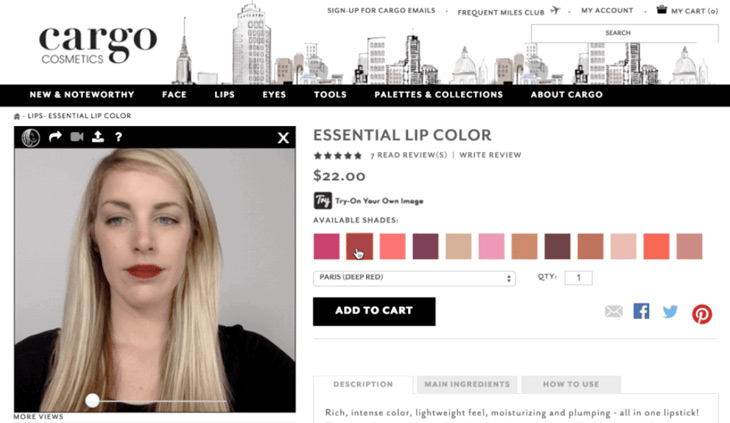730x423 pixels.
Task: Click Sign-Up For Cargo Emails link
Action: (x=381, y=10)
